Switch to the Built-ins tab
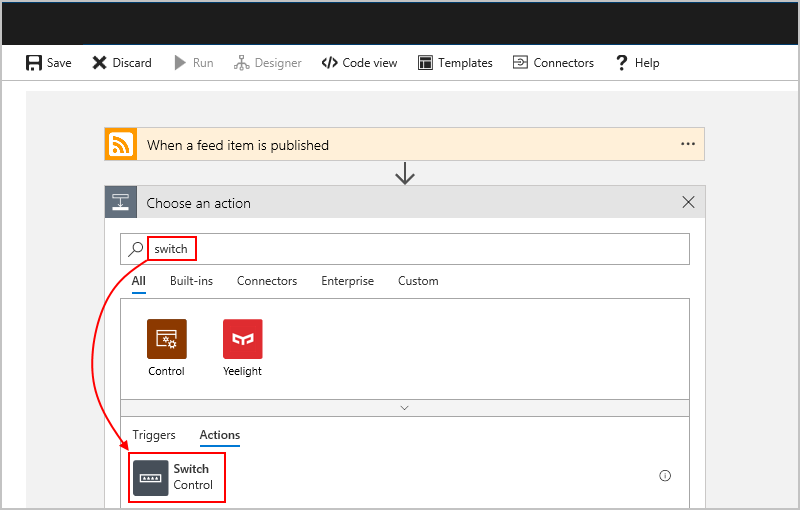Viewport: 800px width, 510px height. [191, 281]
